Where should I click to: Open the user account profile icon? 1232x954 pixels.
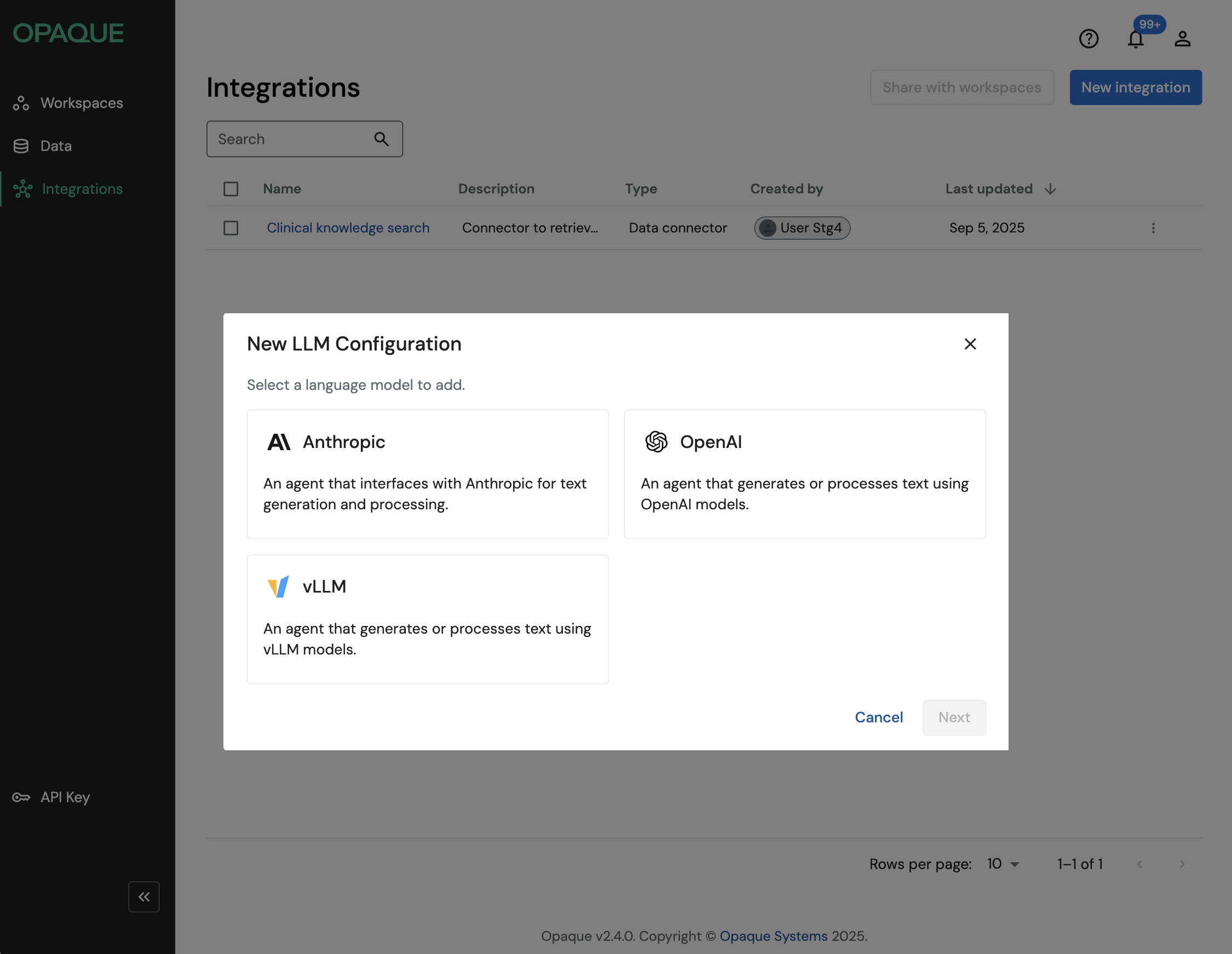tap(1182, 39)
